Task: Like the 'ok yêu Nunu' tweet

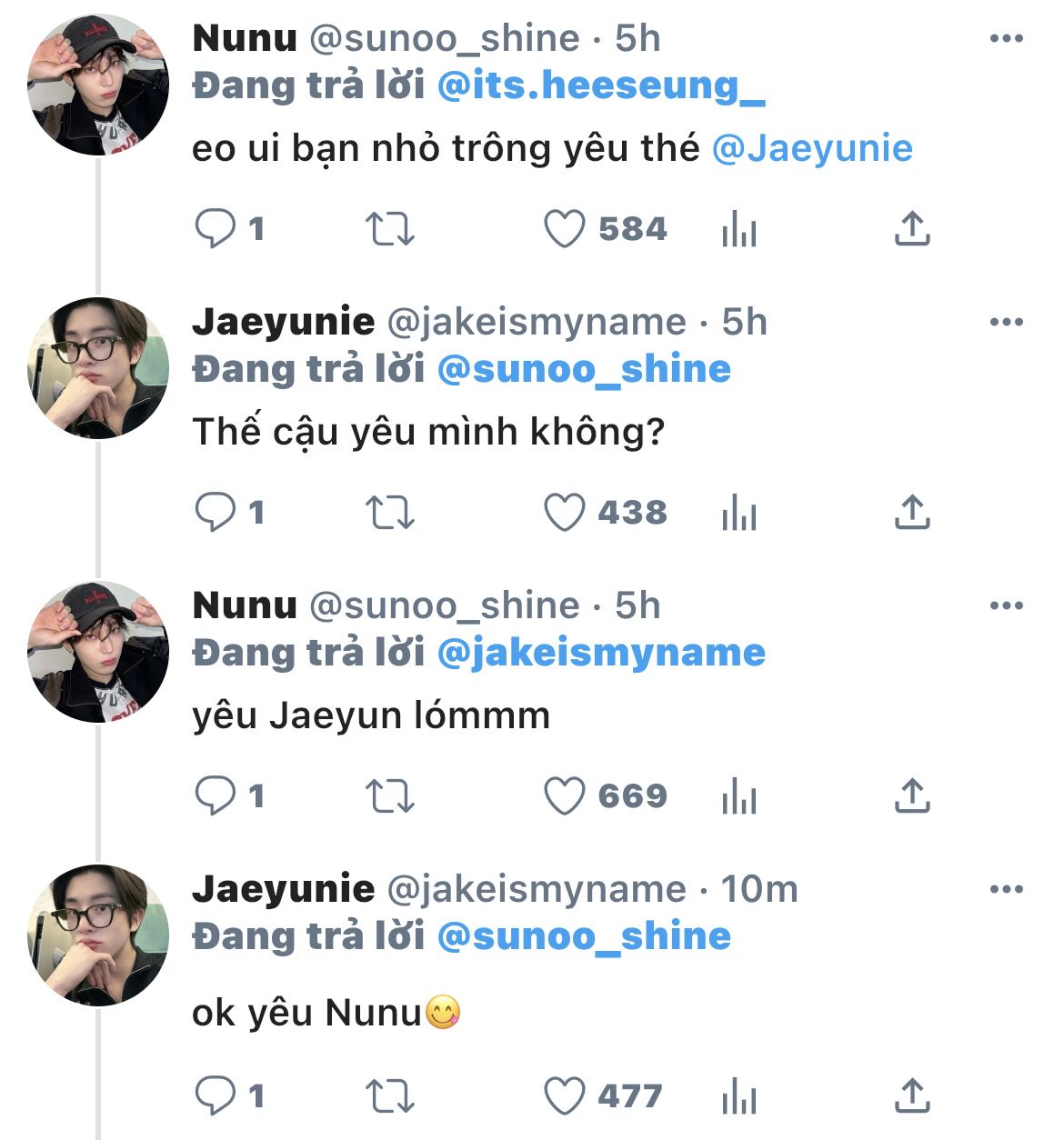Action: click(x=564, y=1096)
